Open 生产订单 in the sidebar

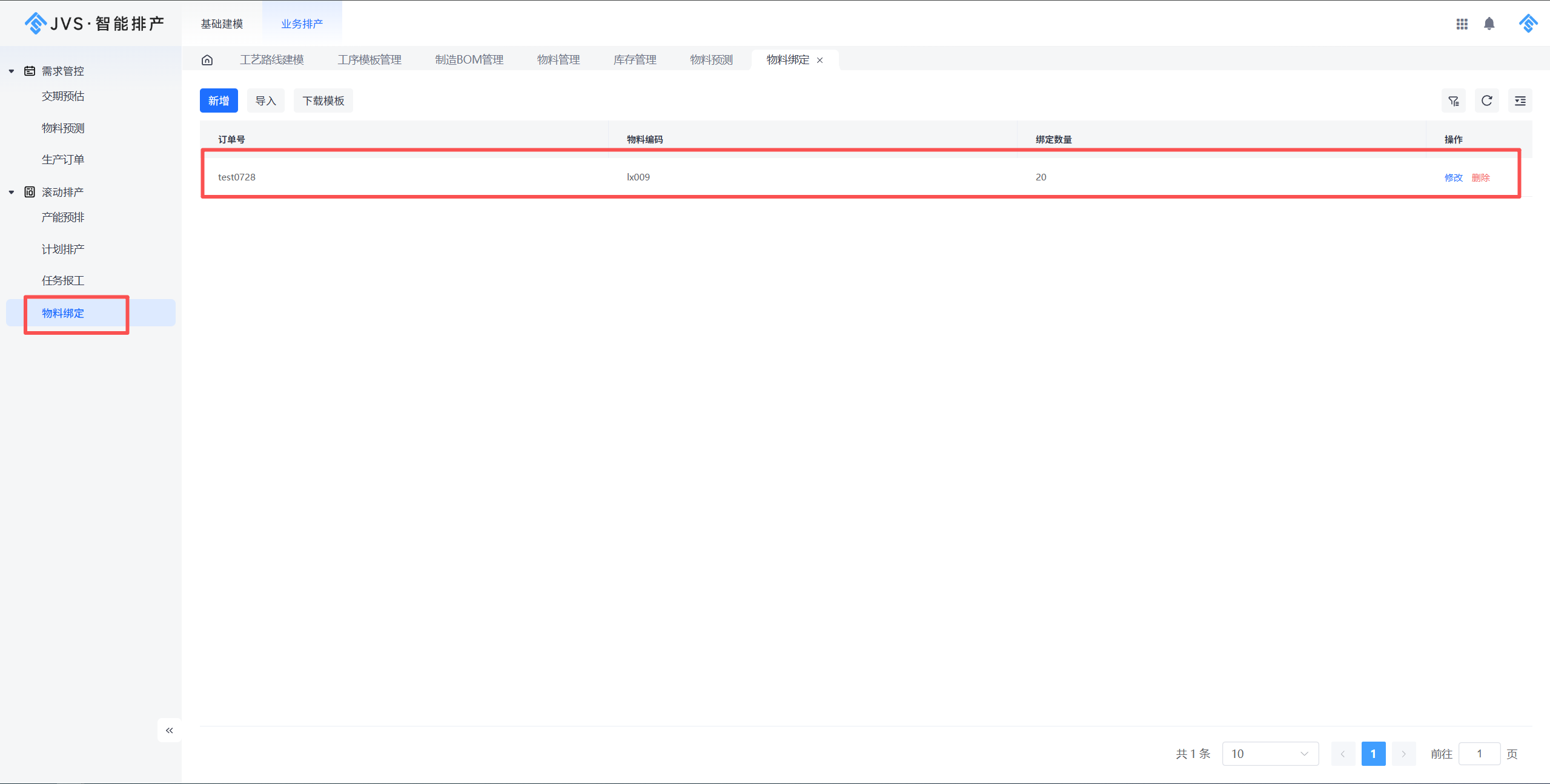pyautogui.click(x=63, y=160)
